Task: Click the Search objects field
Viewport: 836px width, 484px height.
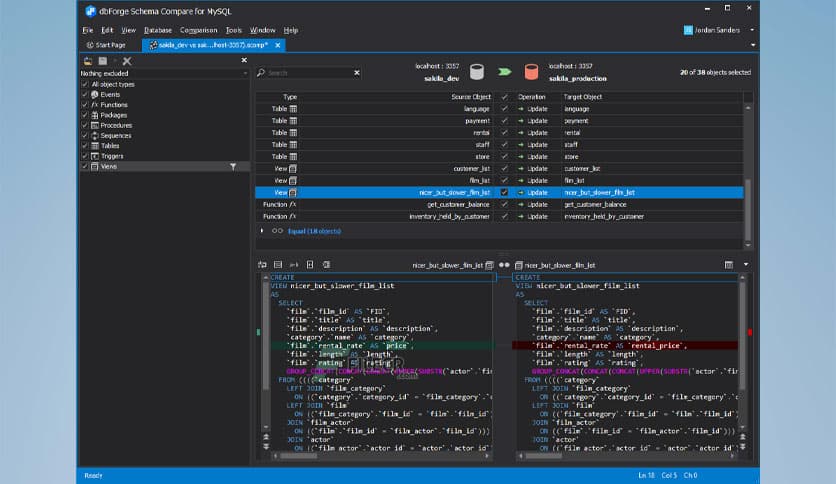Action: pos(309,73)
